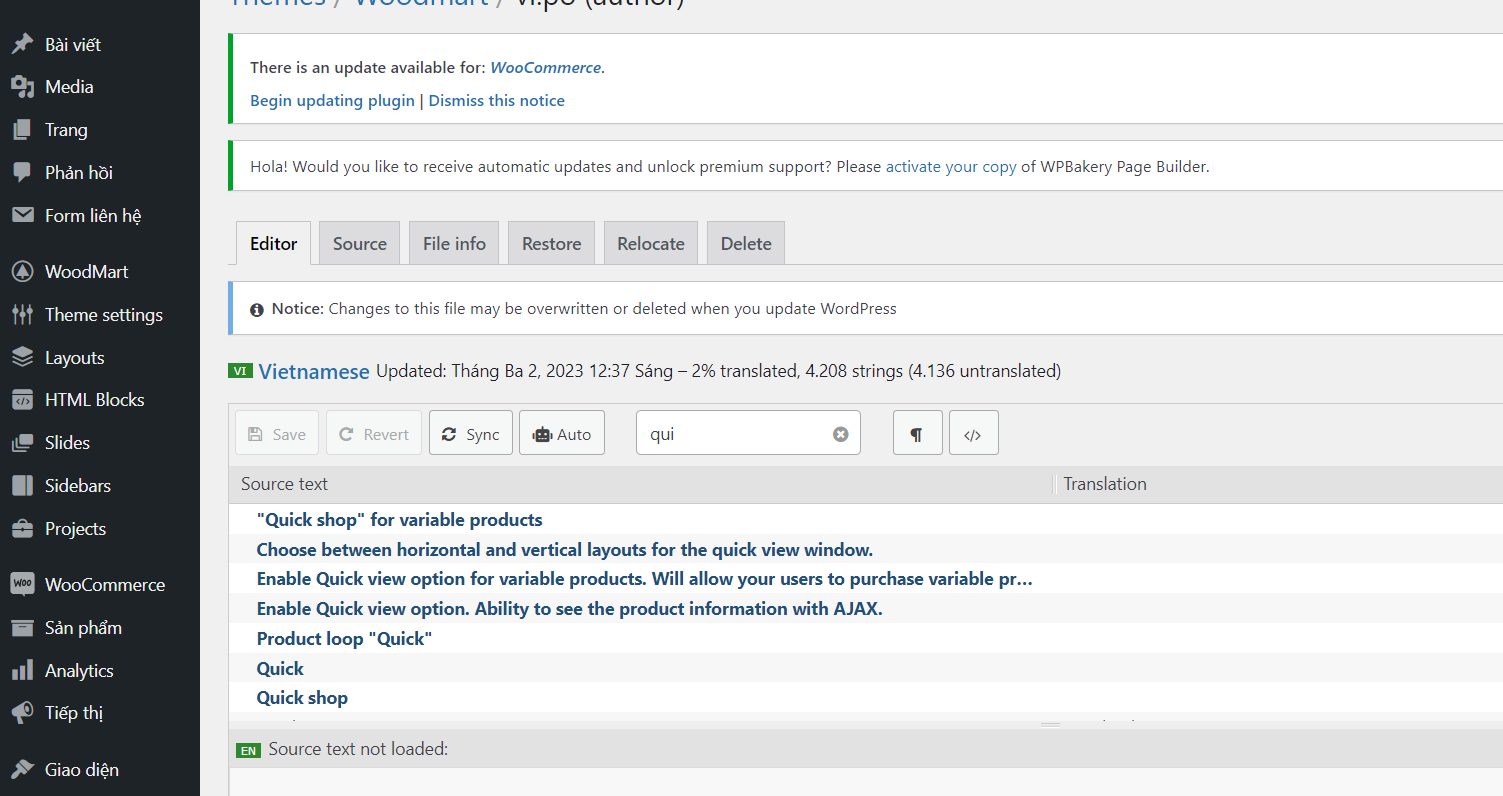Click the Auto translate robot button

point(561,434)
